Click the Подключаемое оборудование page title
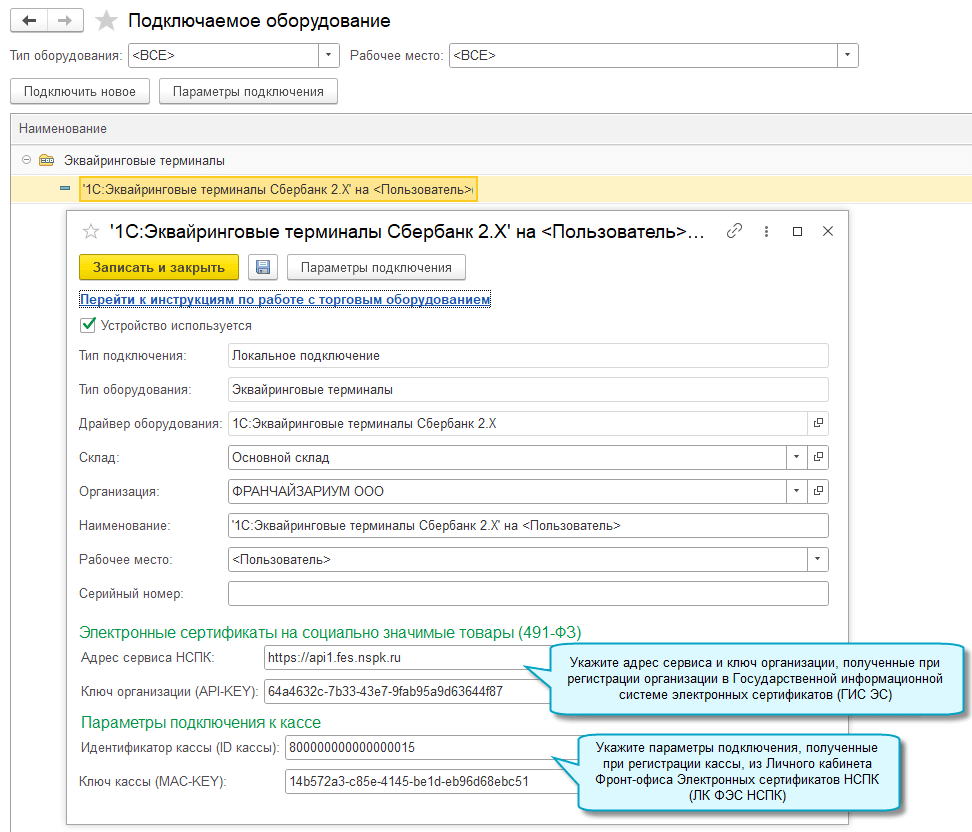 [259, 20]
